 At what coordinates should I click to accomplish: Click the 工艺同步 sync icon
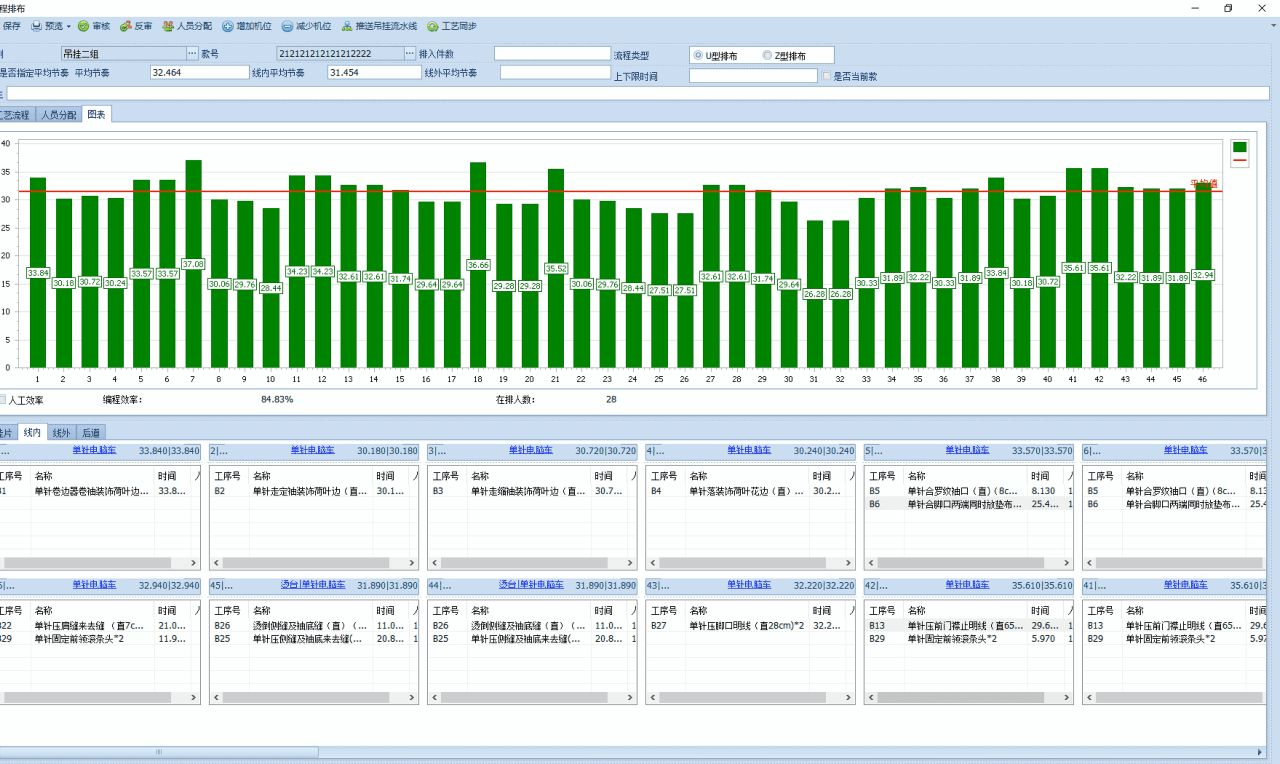click(x=433, y=26)
